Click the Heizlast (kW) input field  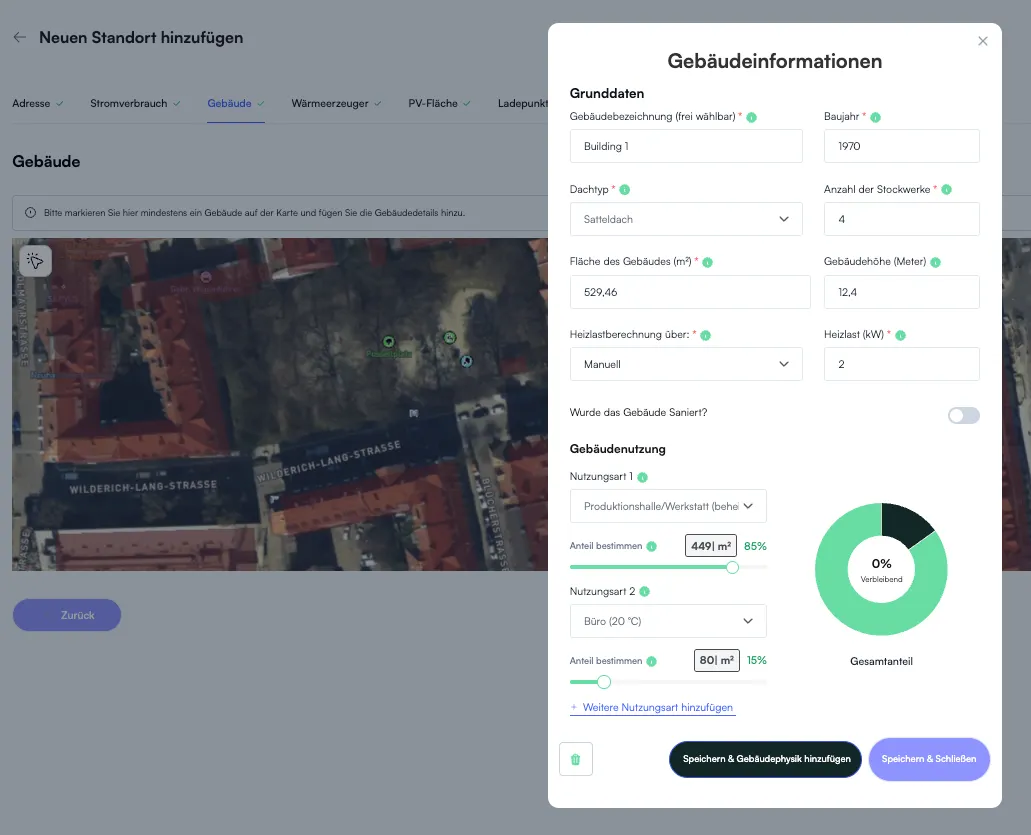tap(901, 364)
